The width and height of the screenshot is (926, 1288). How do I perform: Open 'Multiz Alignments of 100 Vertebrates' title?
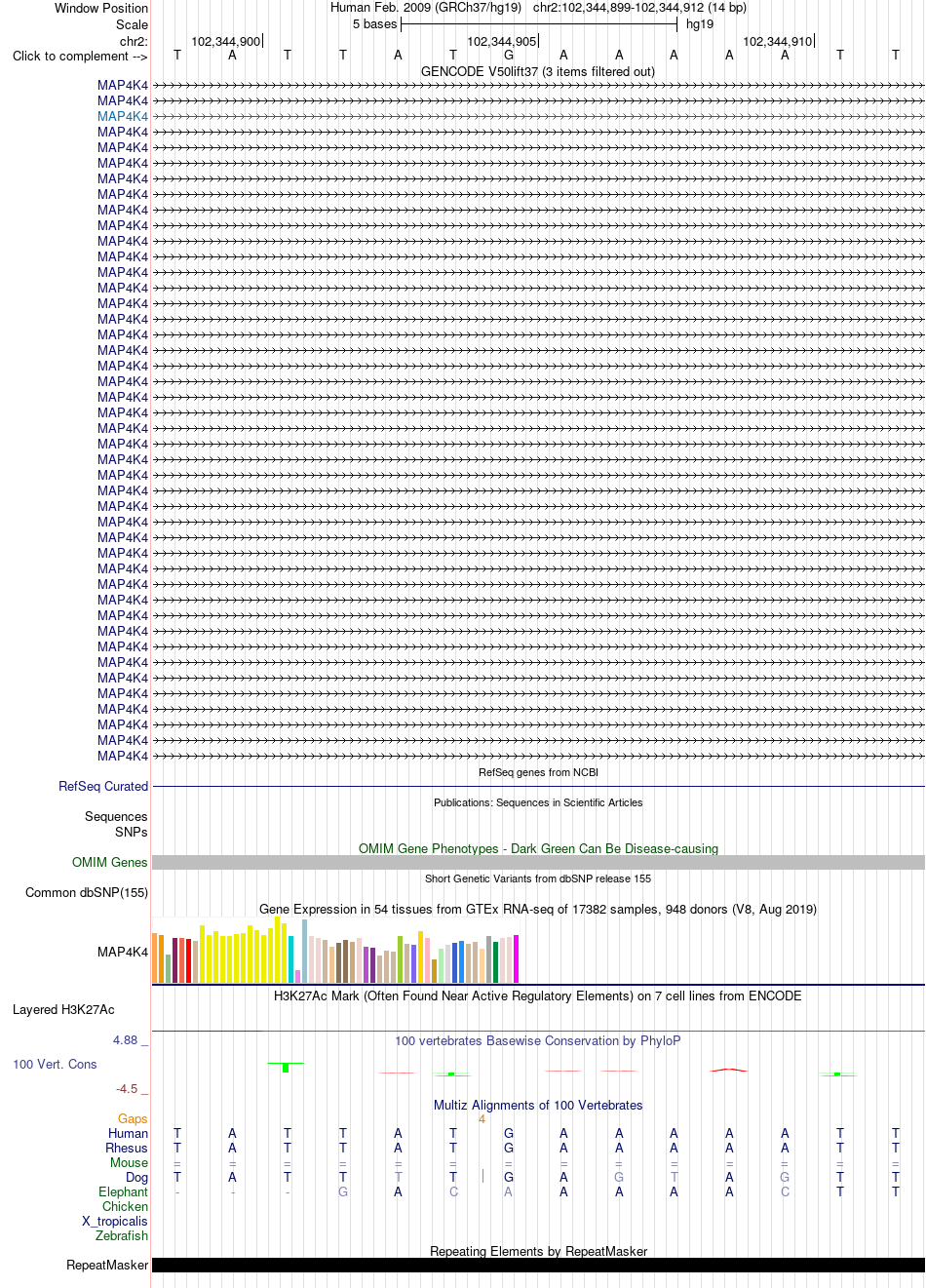[x=538, y=1106]
